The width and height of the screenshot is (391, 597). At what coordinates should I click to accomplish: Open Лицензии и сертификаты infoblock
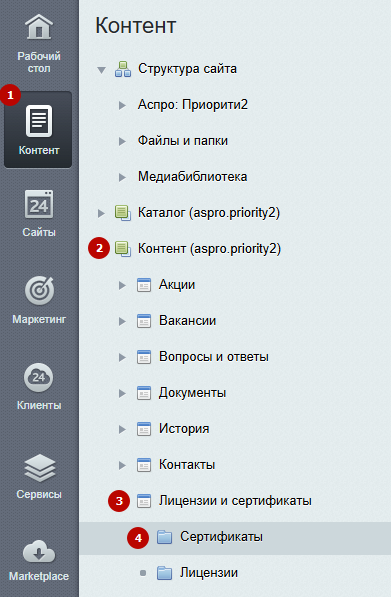tap(235, 501)
